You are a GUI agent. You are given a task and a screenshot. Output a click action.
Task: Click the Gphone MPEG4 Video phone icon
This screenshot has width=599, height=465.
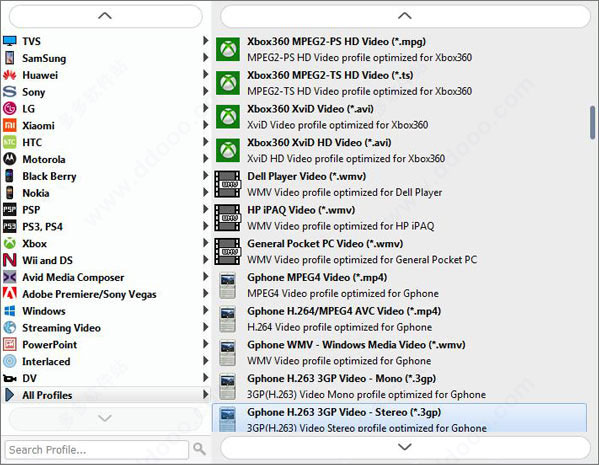tap(227, 285)
